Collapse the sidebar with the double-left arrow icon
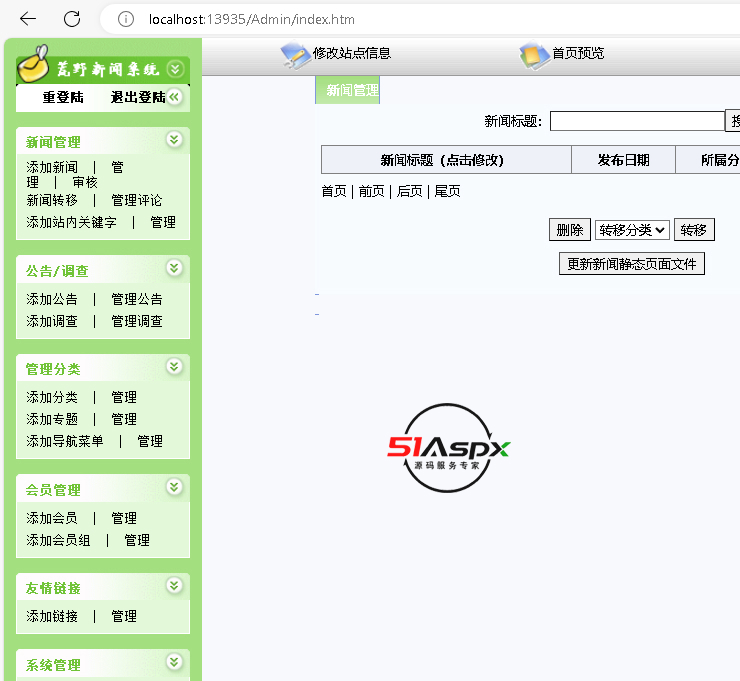This screenshot has width=740, height=681. pyautogui.click(x=174, y=97)
